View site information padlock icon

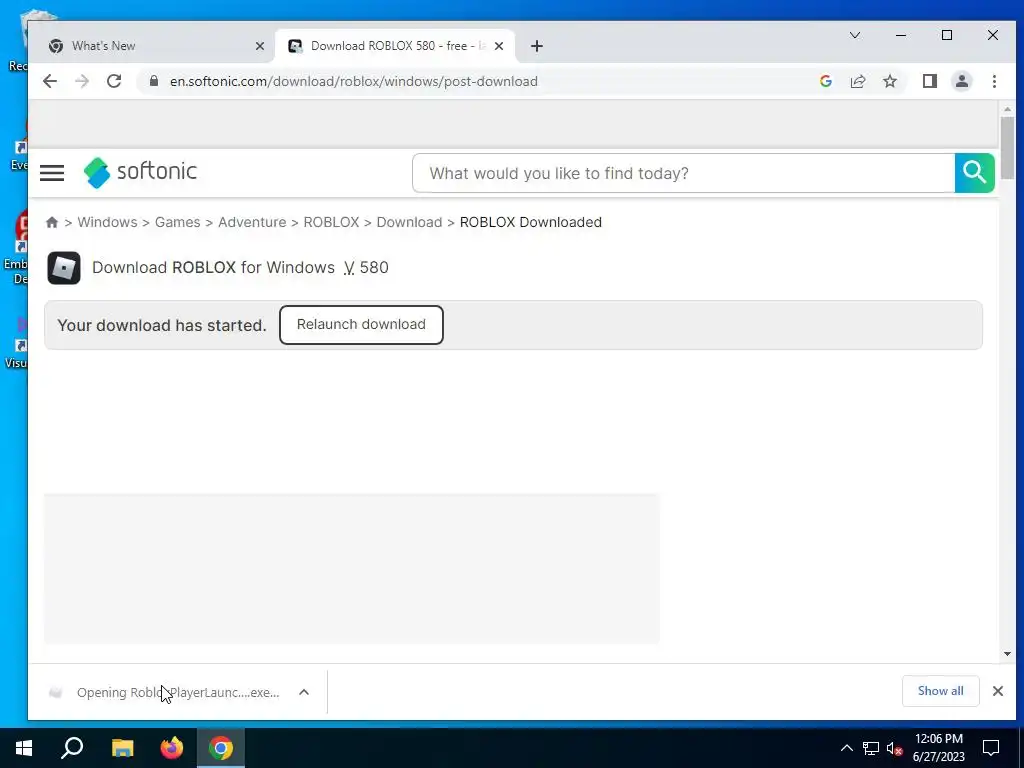coord(153,81)
